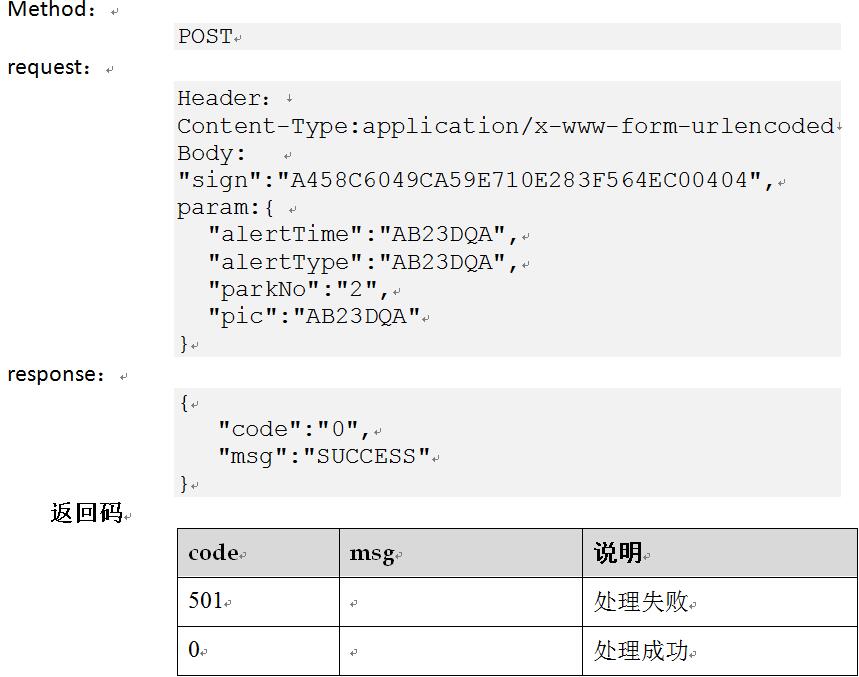Click the empty msg cell beside 501
This screenshot has width=859, height=677.
pos(460,602)
